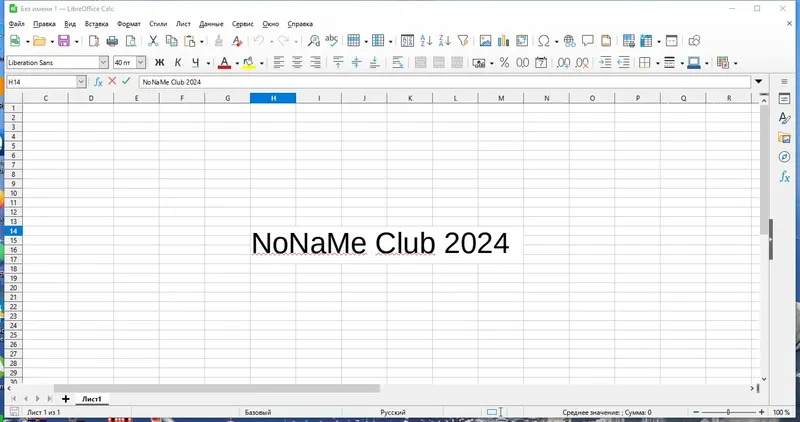Open the Данные menu
Image resolution: width=800 pixels, height=422 pixels.
(211, 24)
